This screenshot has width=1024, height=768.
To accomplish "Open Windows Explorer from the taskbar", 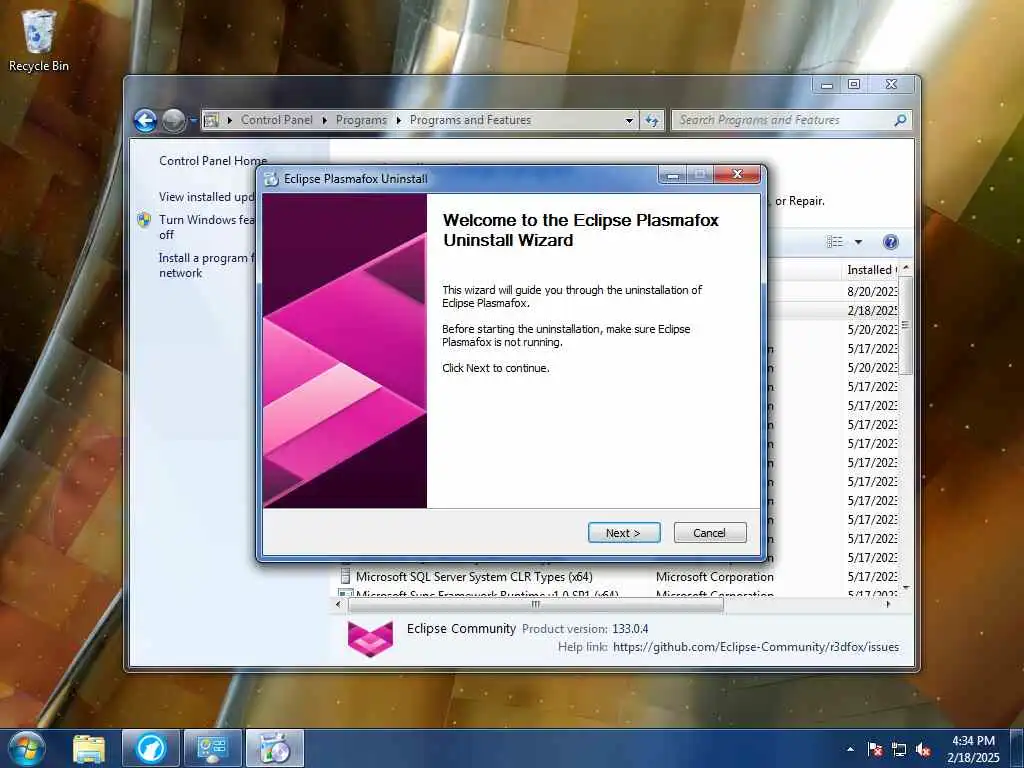I will (89, 748).
